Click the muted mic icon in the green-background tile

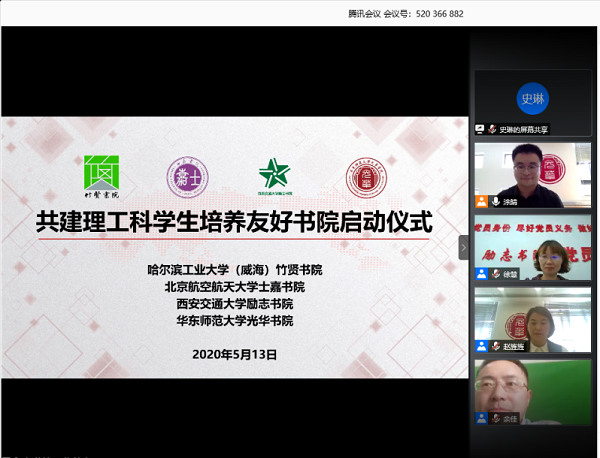[496, 418]
